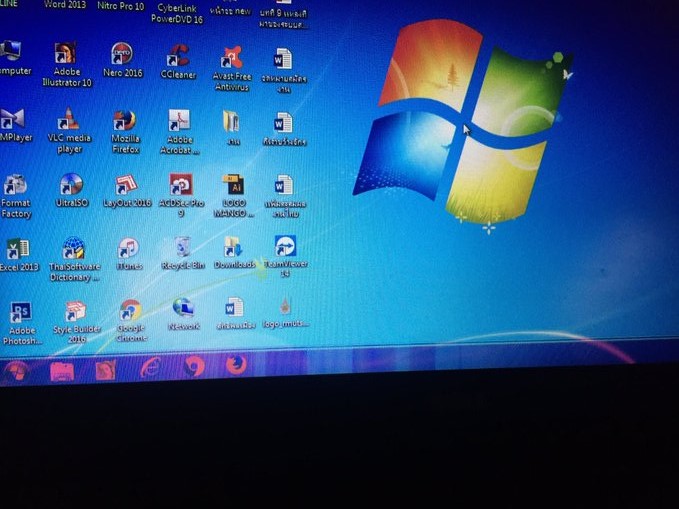
Task: Open the Nero 2016 shortcut
Action: coord(122,53)
